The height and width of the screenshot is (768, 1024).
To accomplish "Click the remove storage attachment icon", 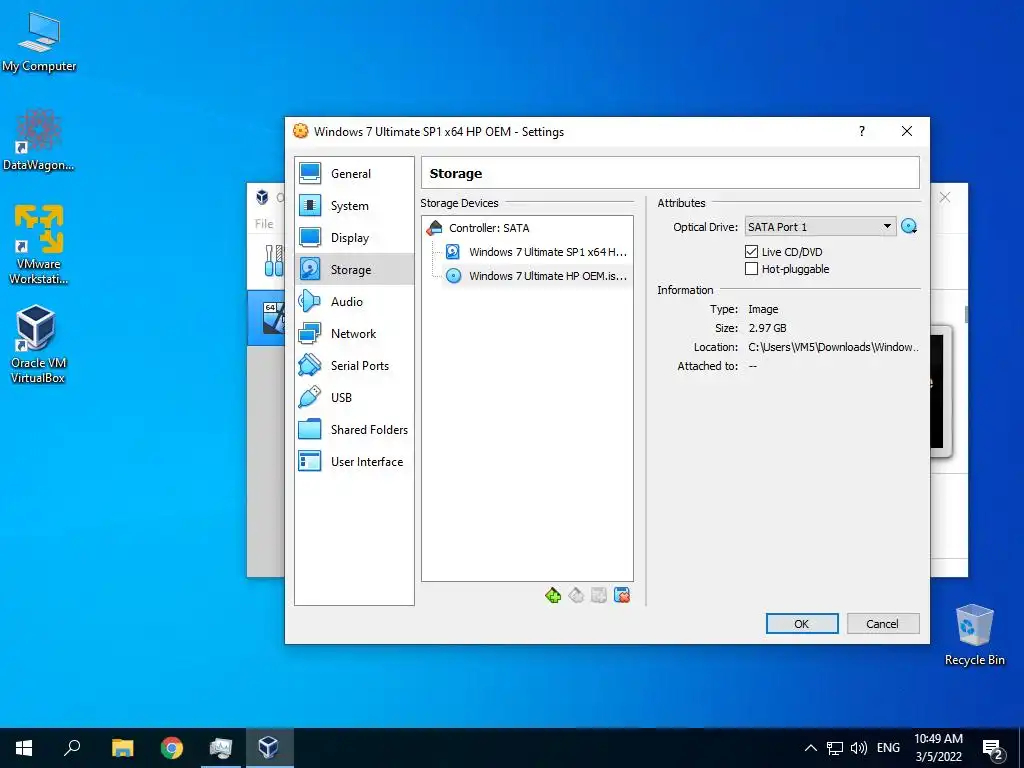I will (622, 595).
